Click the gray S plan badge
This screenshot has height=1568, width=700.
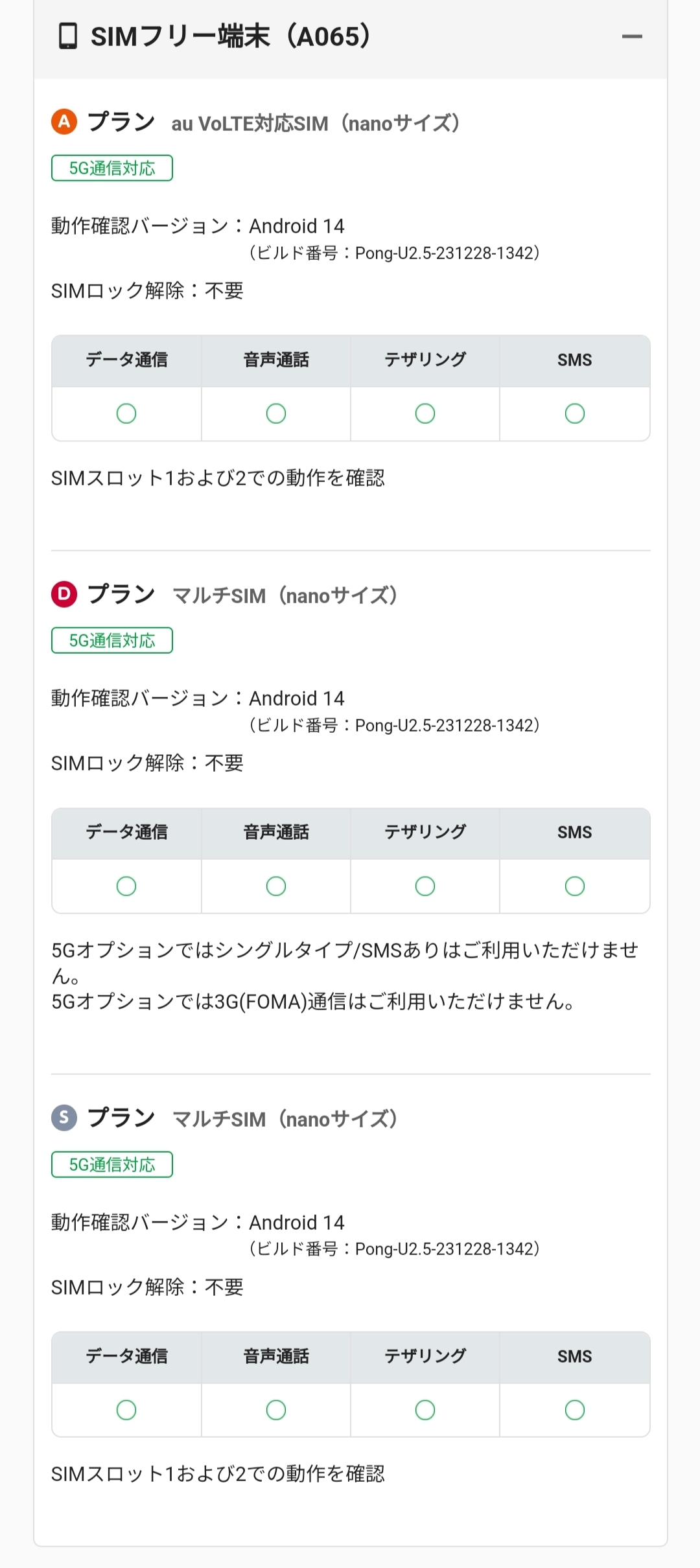[64, 1118]
